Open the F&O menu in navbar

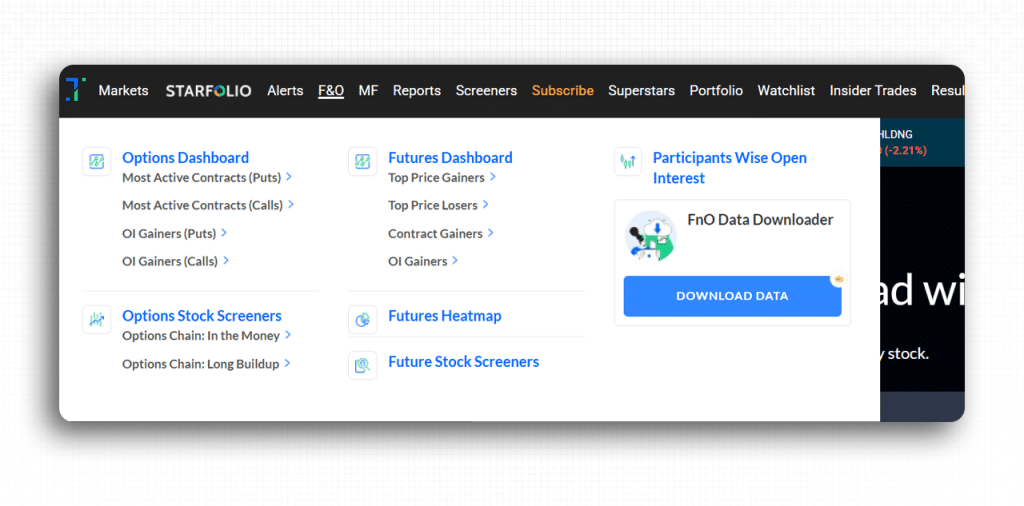click(x=331, y=91)
